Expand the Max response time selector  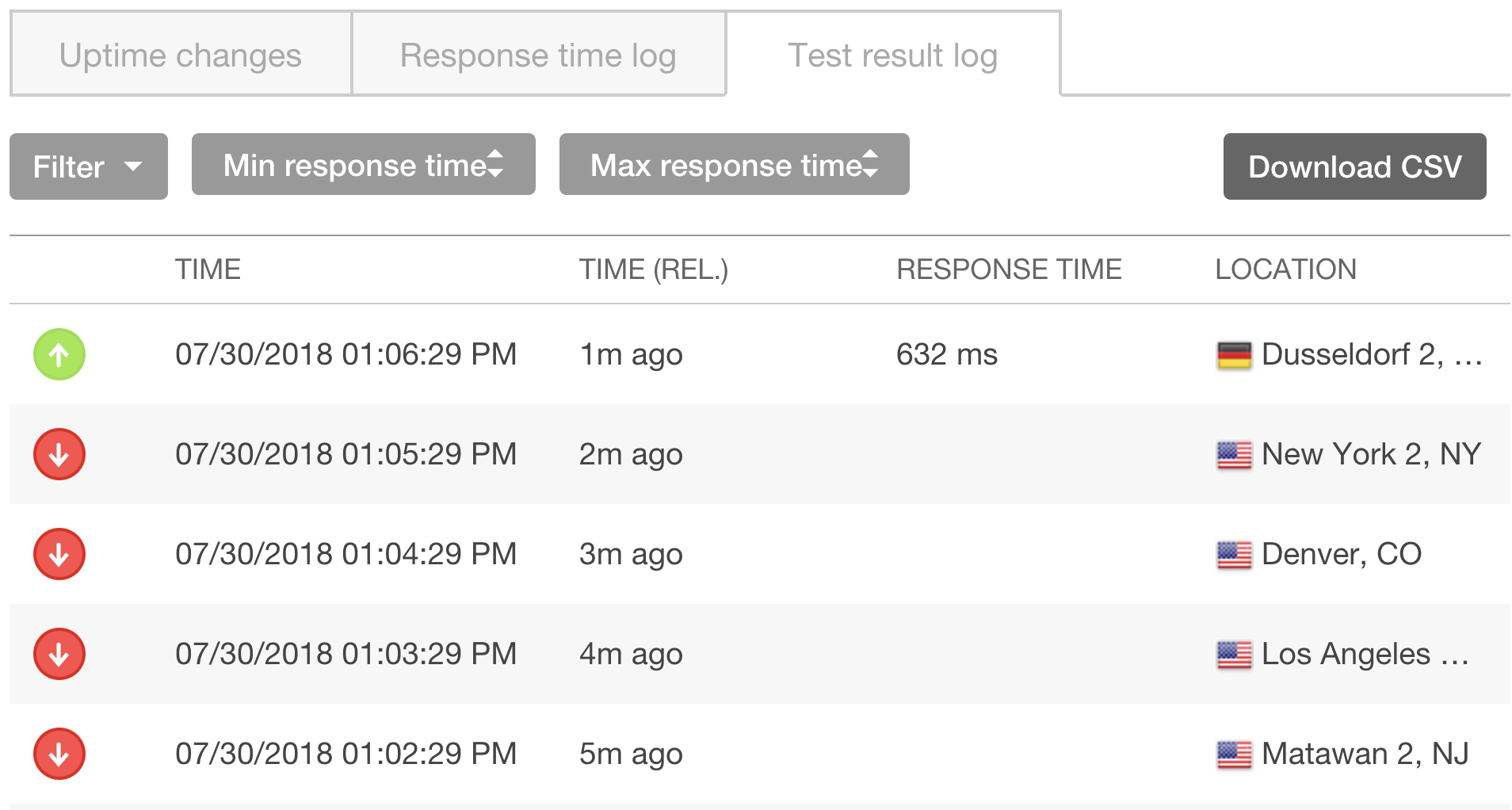click(x=735, y=164)
